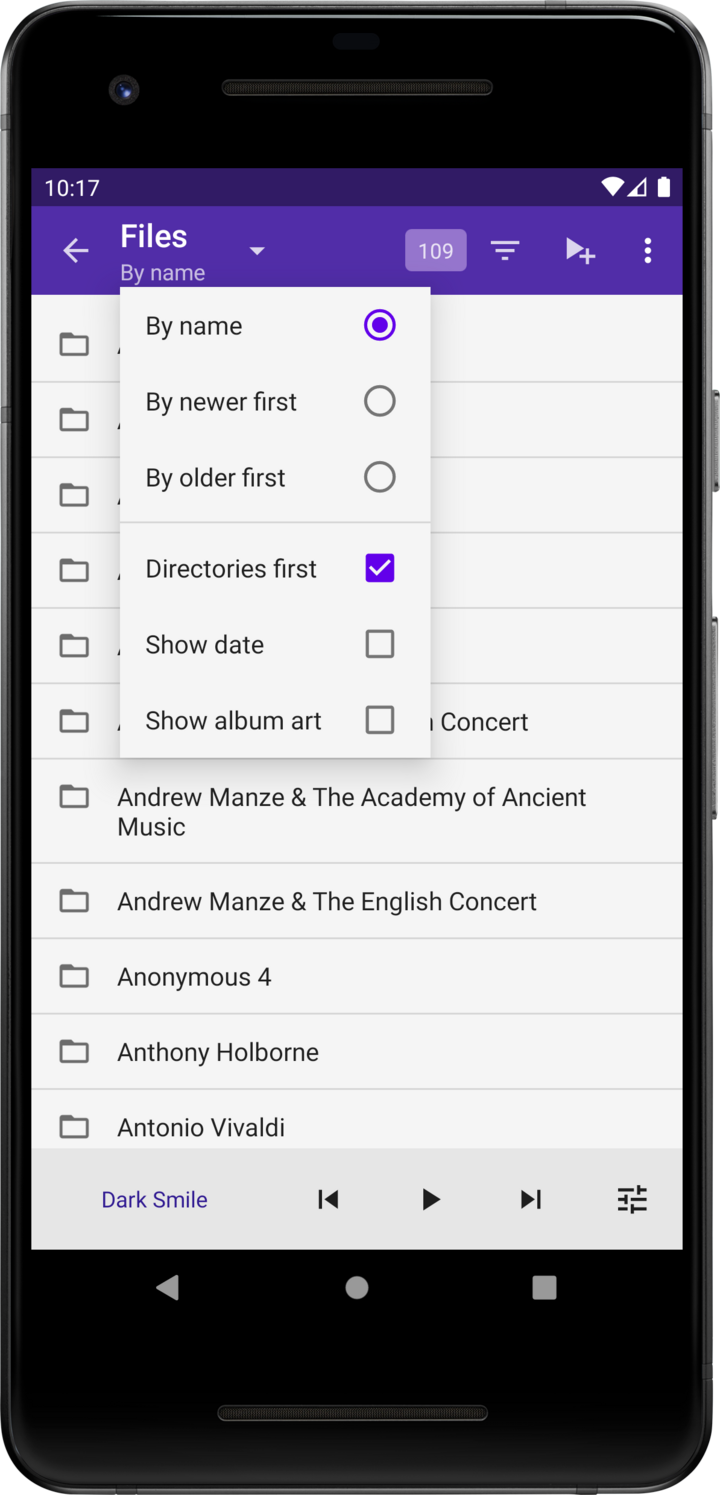720x1495 pixels.
Task: Tap the play-and-add-to-queue icon
Action: 580,251
